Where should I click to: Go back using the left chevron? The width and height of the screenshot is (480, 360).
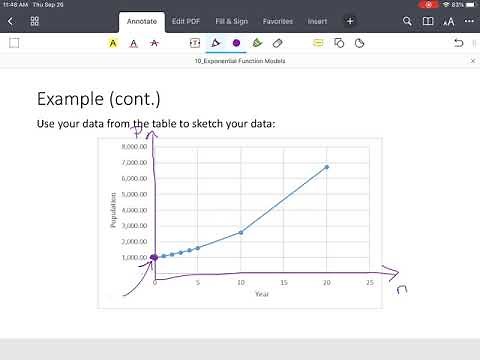[x=11, y=21]
